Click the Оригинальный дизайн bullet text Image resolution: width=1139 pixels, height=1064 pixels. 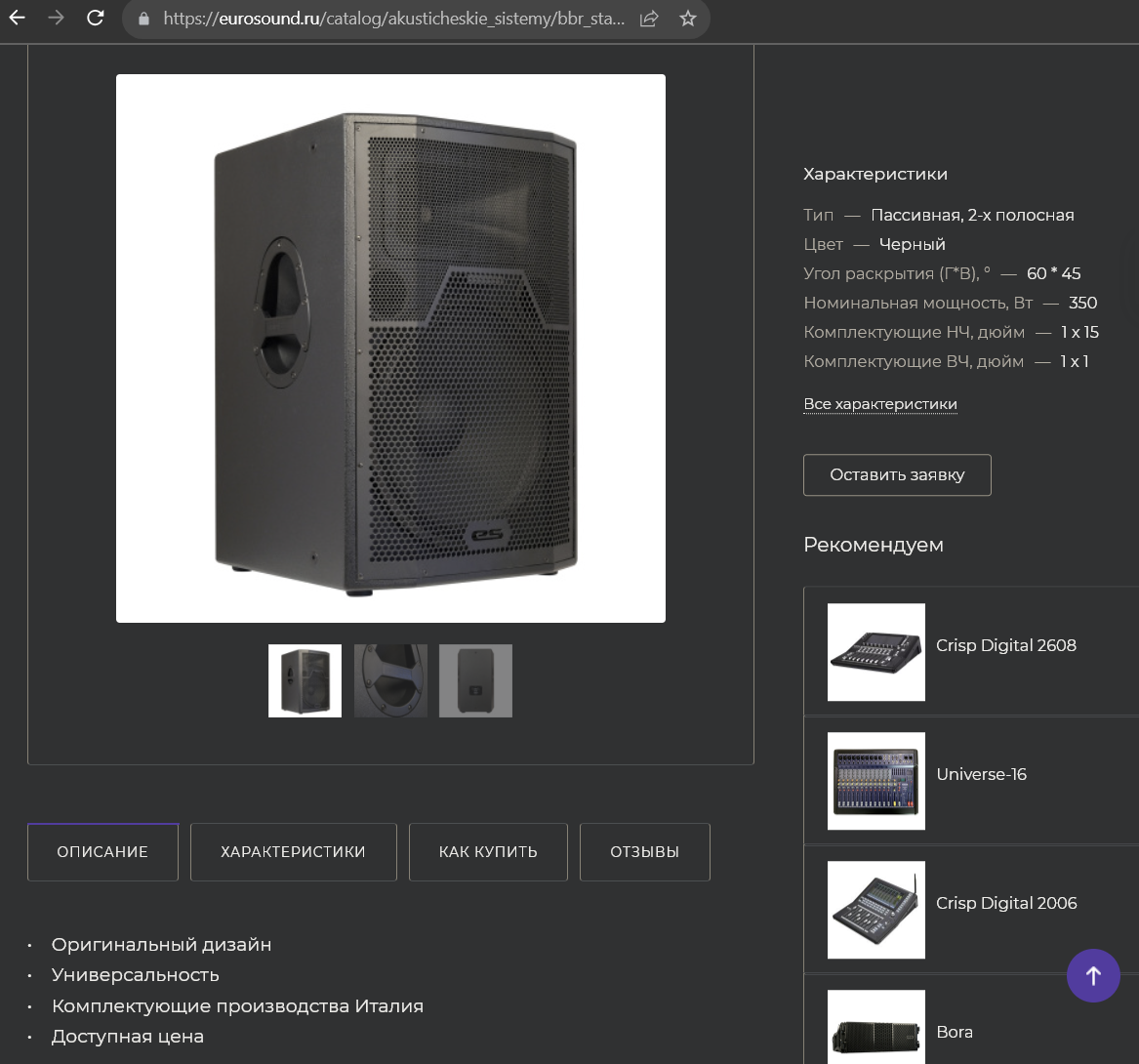[x=161, y=944]
